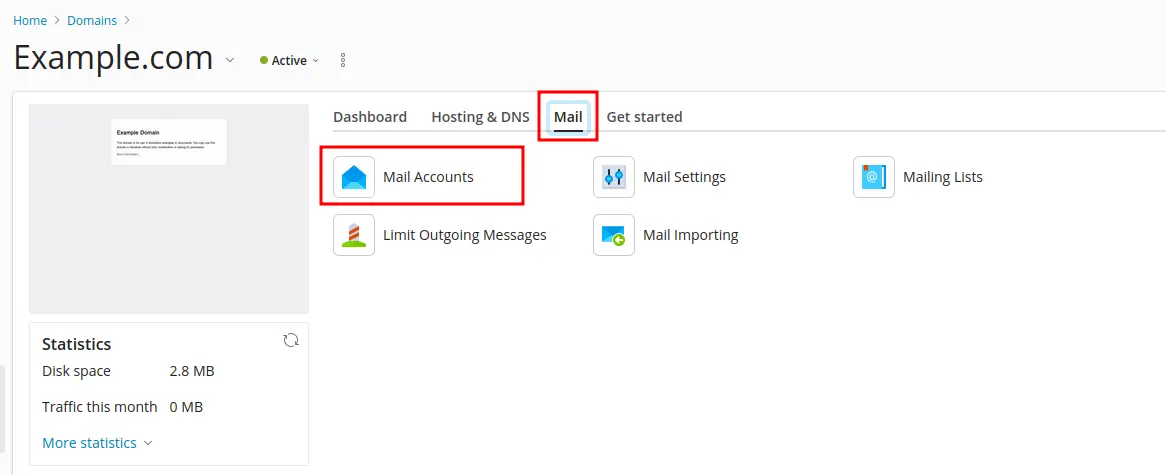1166x475 pixels.
Task: Click the Example Domain website preview thumbnail
Action: click(x=169, y=142)
